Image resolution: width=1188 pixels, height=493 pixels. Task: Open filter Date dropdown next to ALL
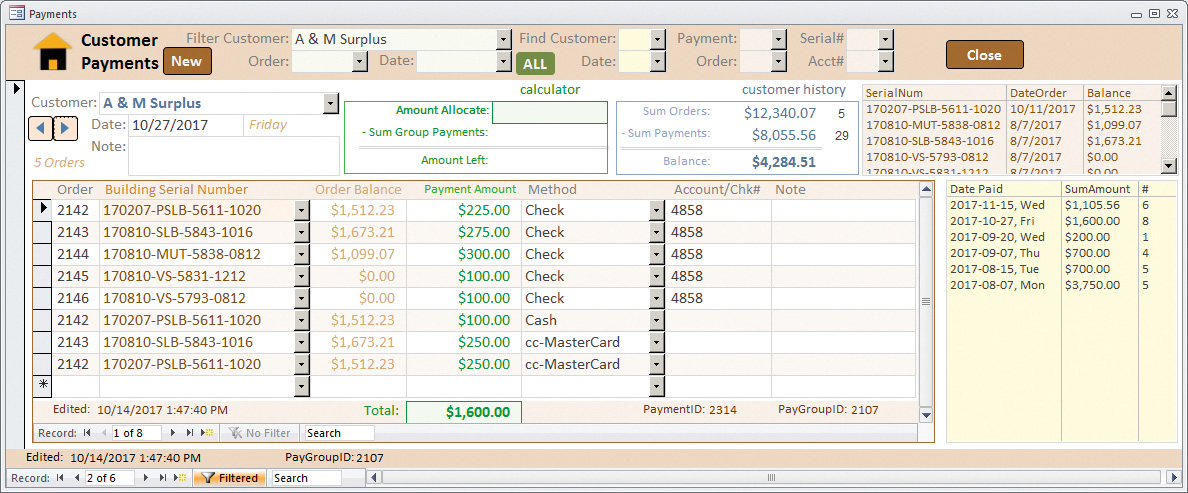pyautogui.click(x=504, y=62)
